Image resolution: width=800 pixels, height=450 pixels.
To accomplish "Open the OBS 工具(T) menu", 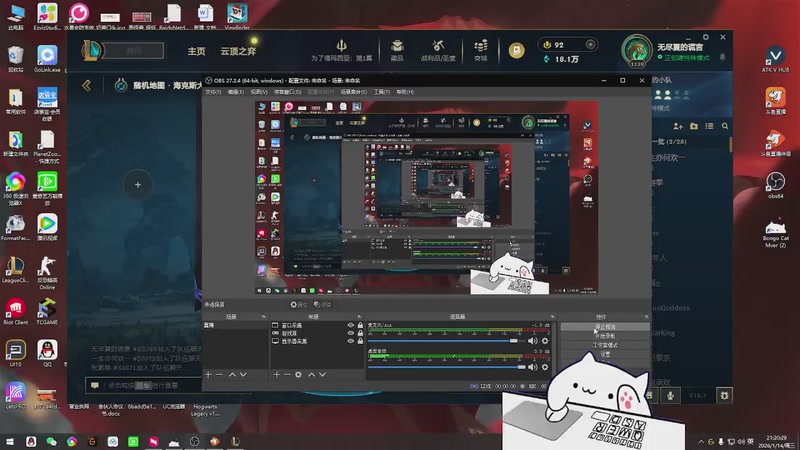I will 382,92.
